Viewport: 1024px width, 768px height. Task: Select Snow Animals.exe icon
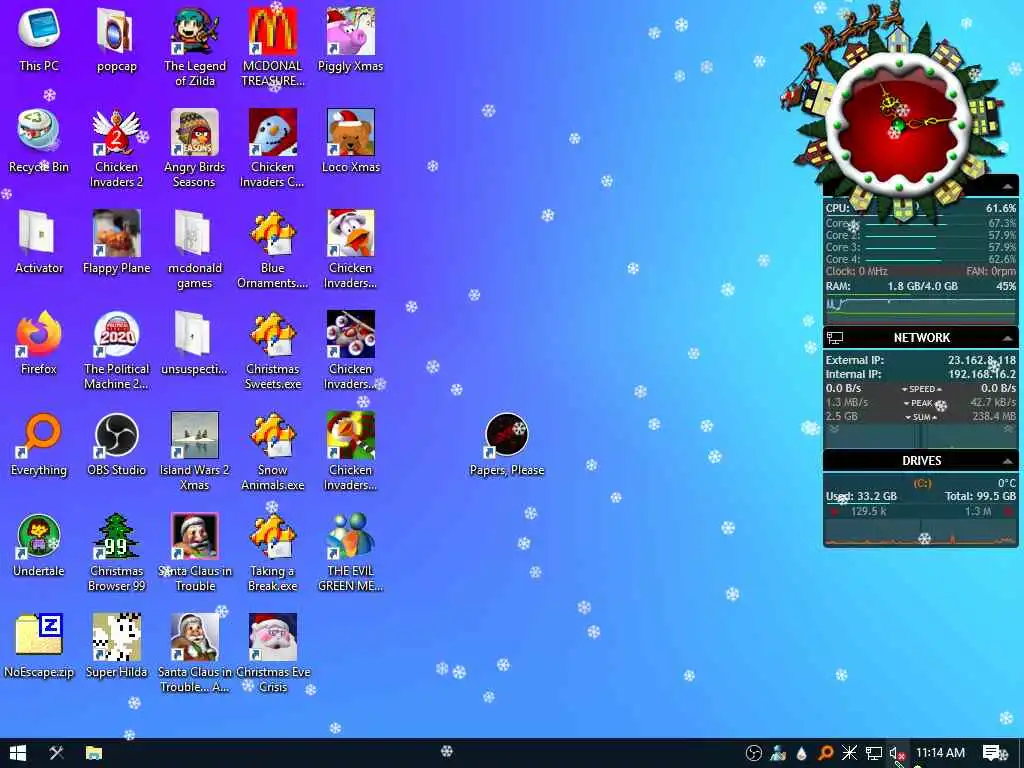[x=273, y=452]
